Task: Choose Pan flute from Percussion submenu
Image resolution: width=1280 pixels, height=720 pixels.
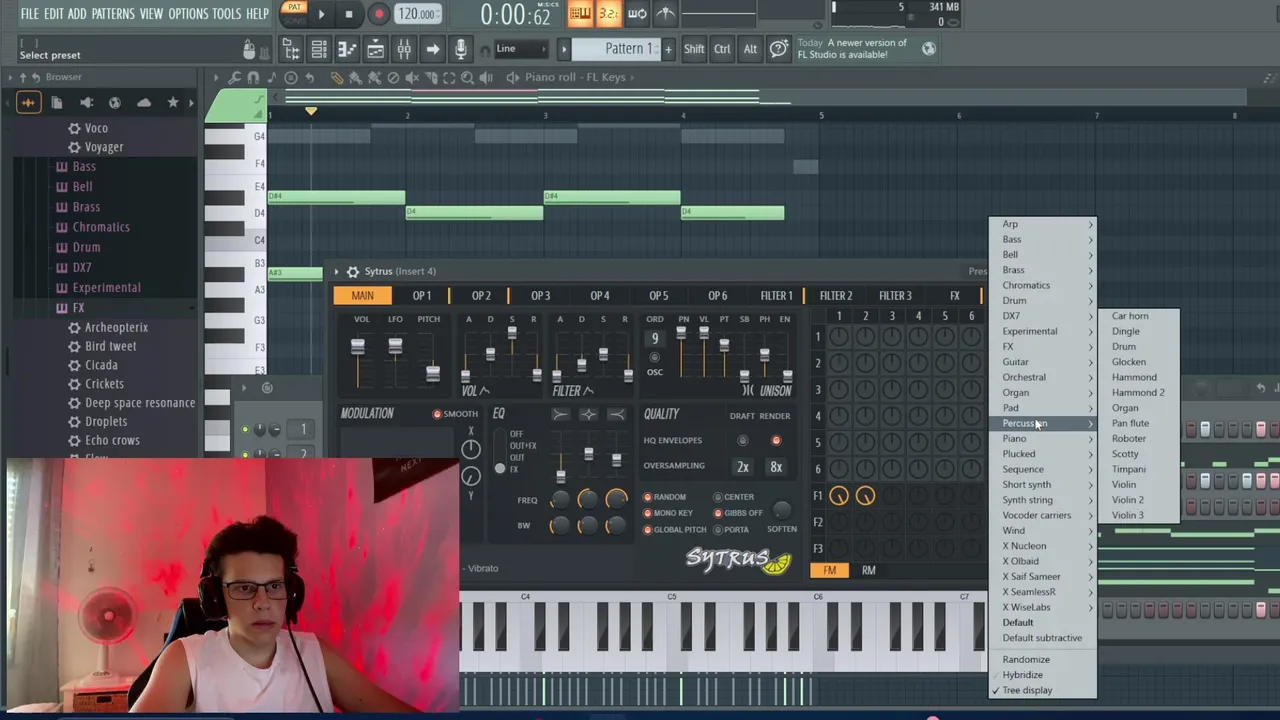Action: 1138,423
